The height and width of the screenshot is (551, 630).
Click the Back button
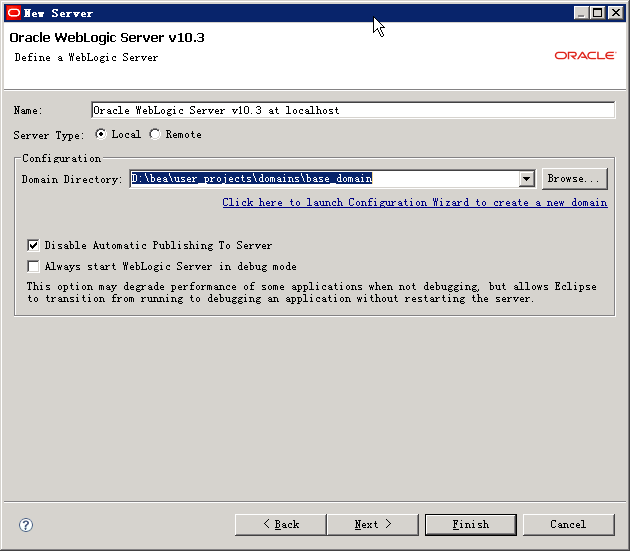(x=281, y=524)
